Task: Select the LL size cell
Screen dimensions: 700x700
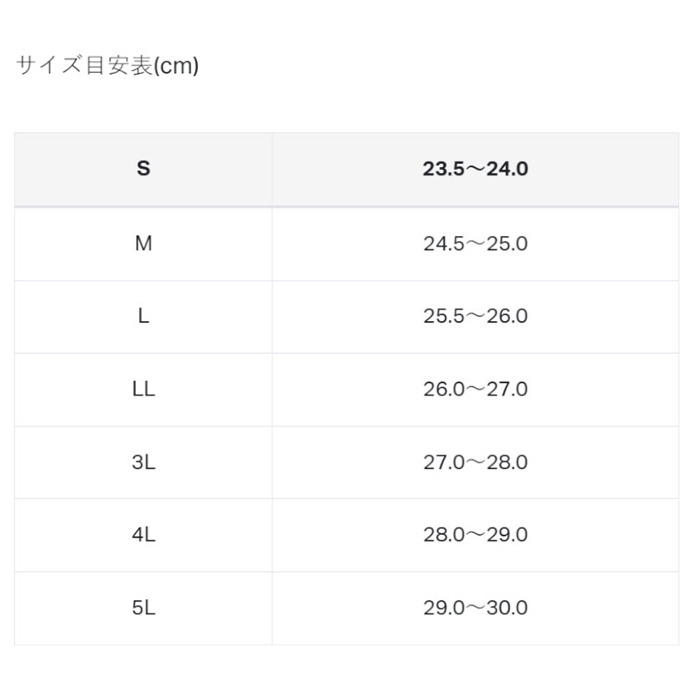Action: 143,389
